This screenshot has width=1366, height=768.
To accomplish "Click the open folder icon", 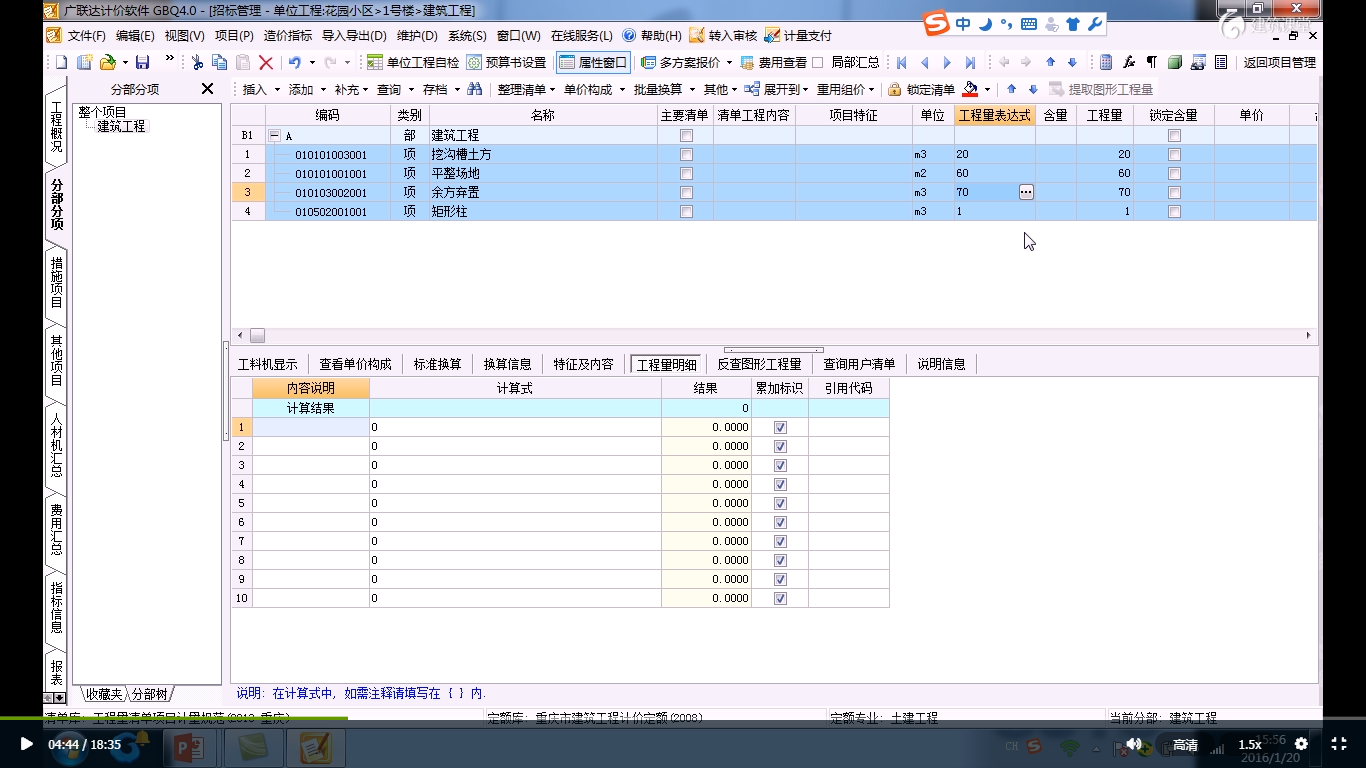I will [107, 62].
